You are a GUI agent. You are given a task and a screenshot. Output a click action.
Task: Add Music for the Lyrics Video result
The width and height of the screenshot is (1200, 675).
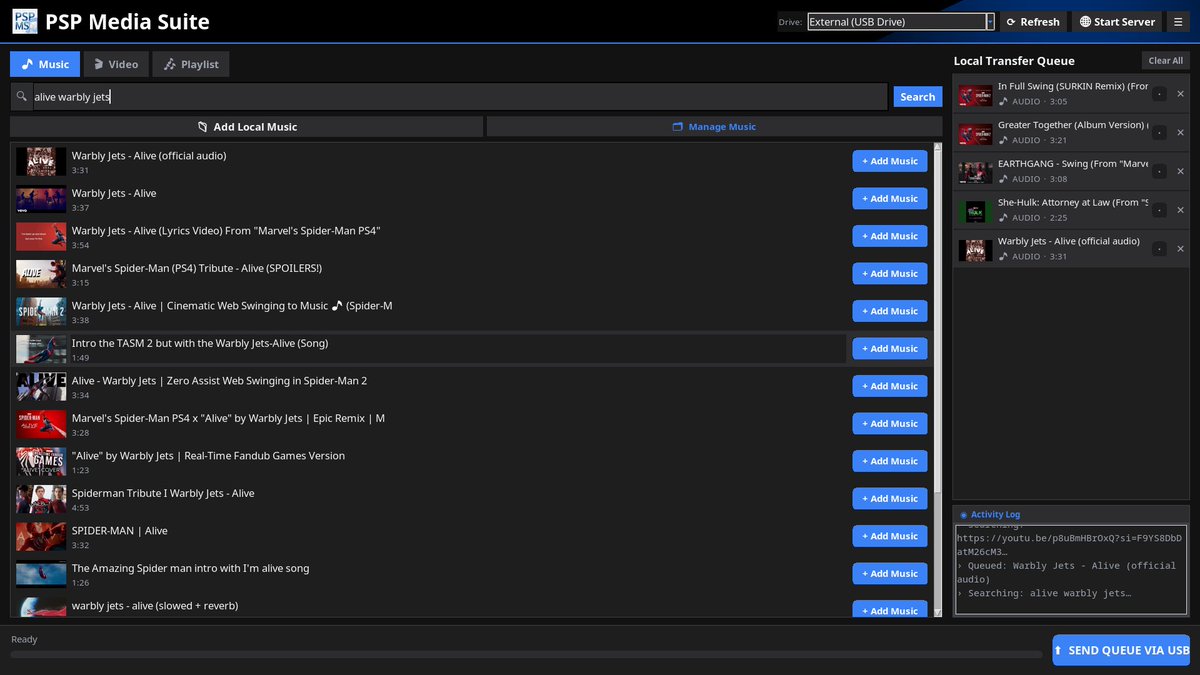click(889, 236)
